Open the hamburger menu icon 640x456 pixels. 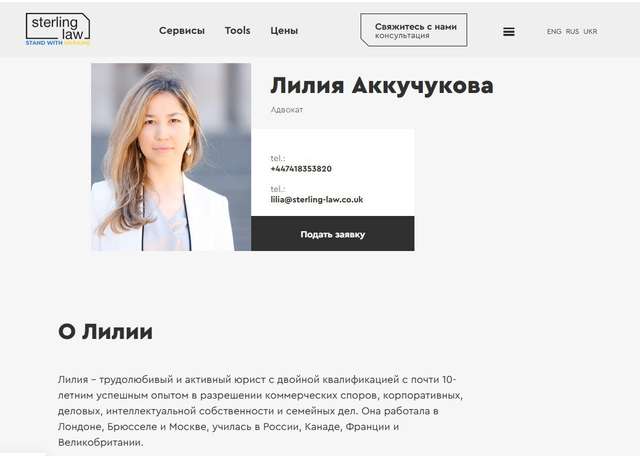point(509,31)
